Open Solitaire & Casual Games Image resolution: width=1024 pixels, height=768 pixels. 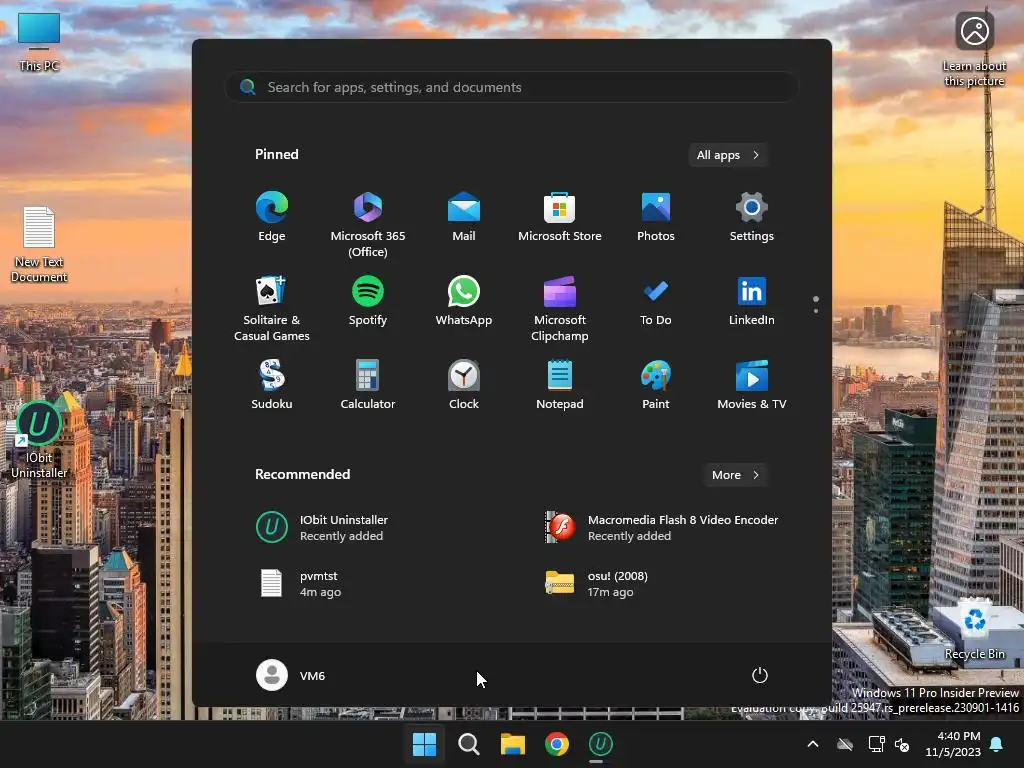pyautogui.click(x=272, y=308)
